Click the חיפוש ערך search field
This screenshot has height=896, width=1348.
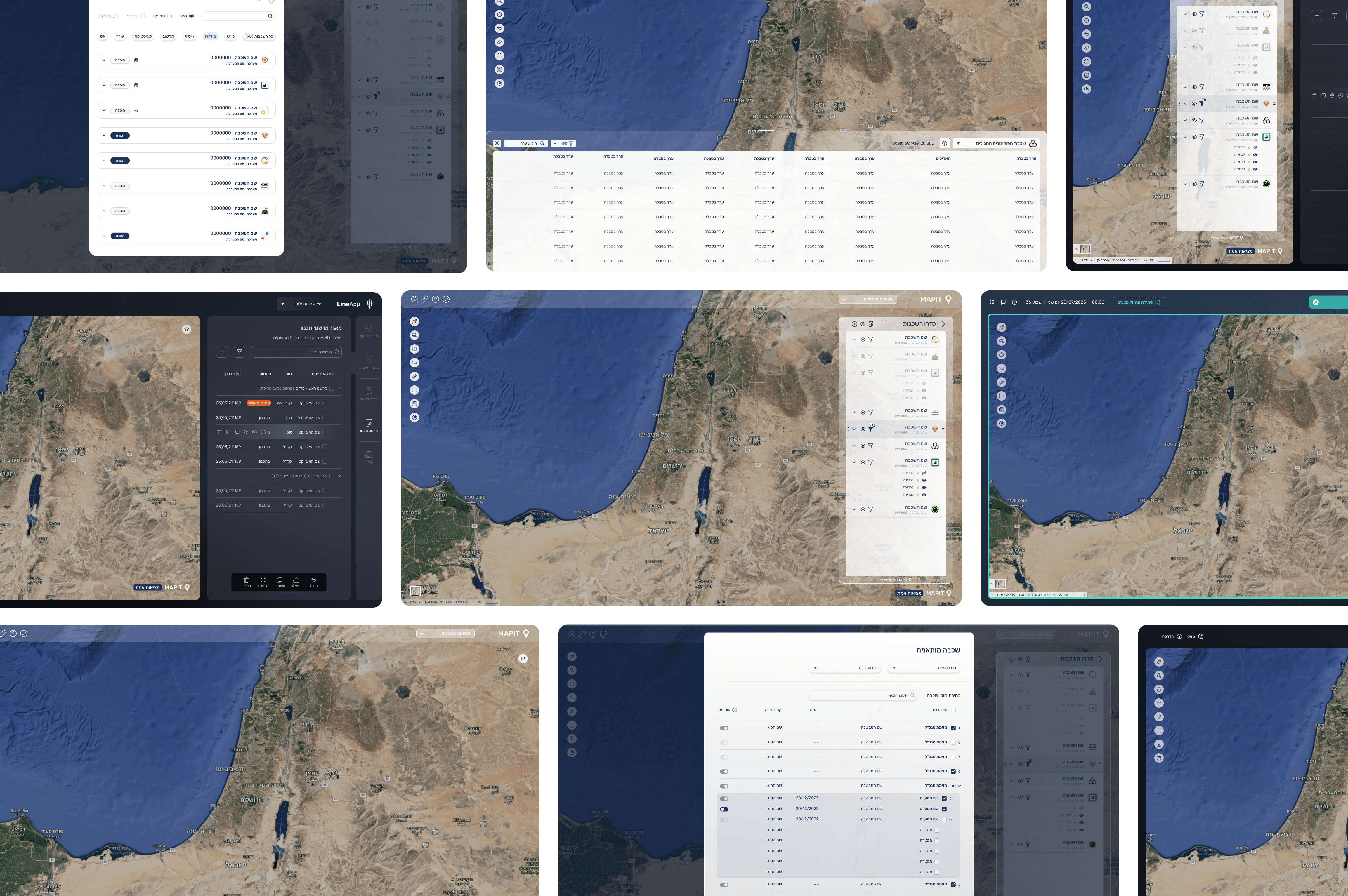coord(526,143)
